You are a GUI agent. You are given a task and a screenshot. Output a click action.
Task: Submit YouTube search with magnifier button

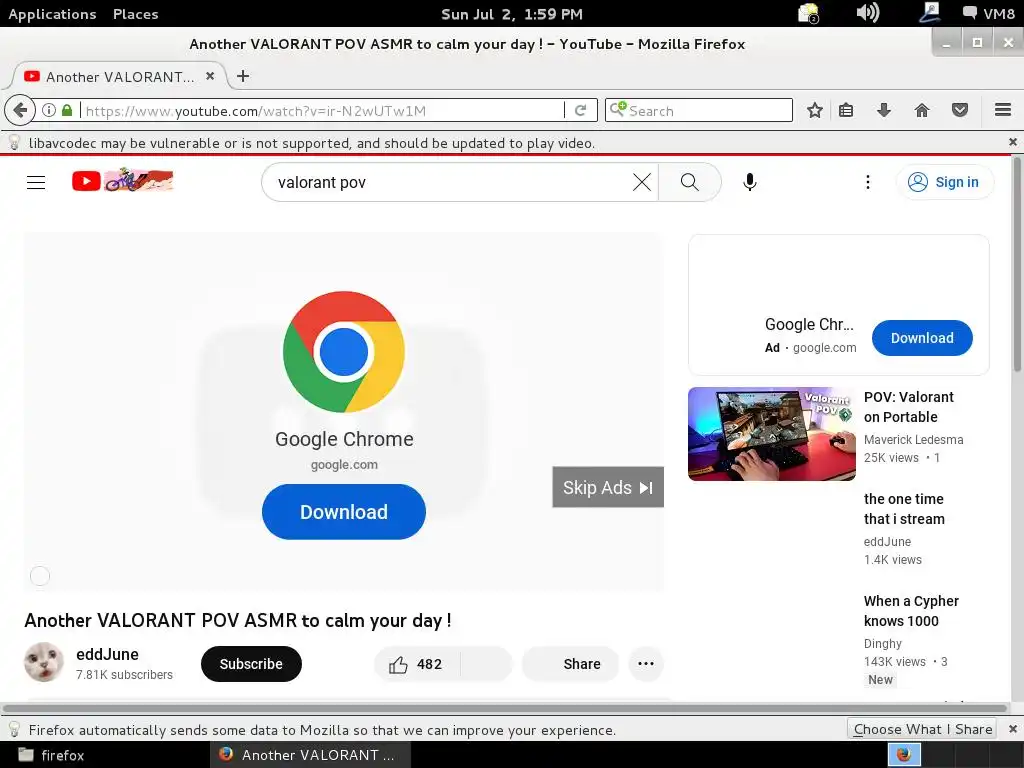coord(690,182)
